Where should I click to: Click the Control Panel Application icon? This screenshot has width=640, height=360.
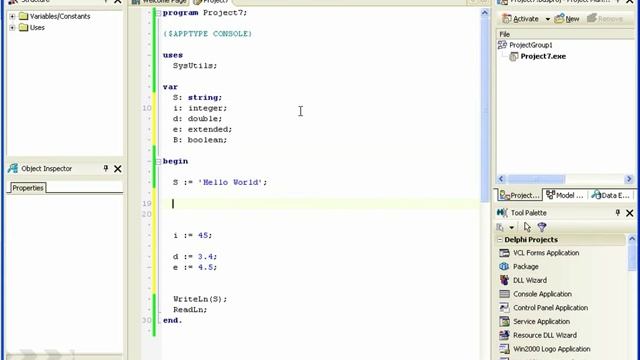coord(504,308)
